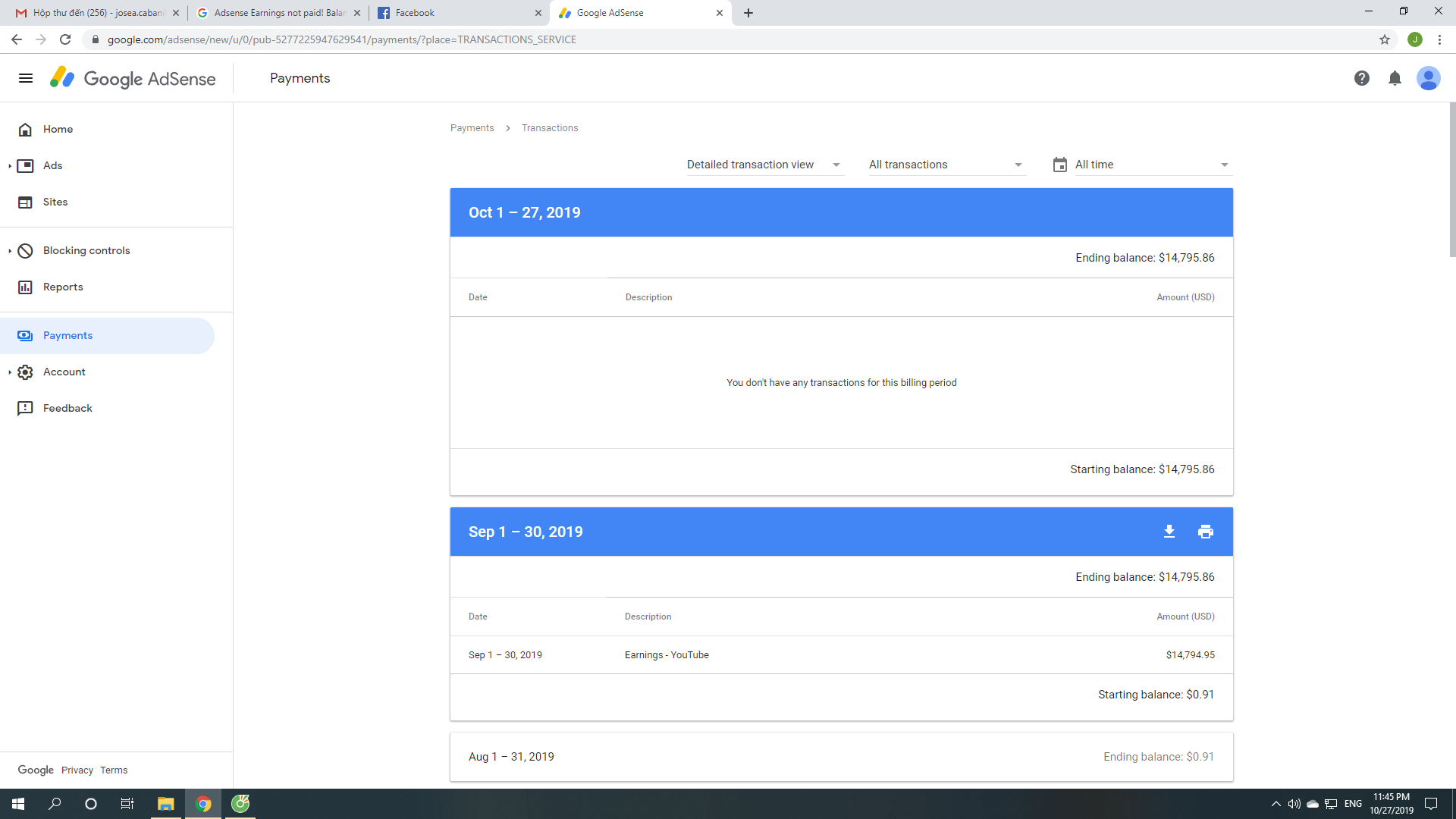Open the Privacy footer link
This screenshot has width=1456, height=819.
coord(77,770)
